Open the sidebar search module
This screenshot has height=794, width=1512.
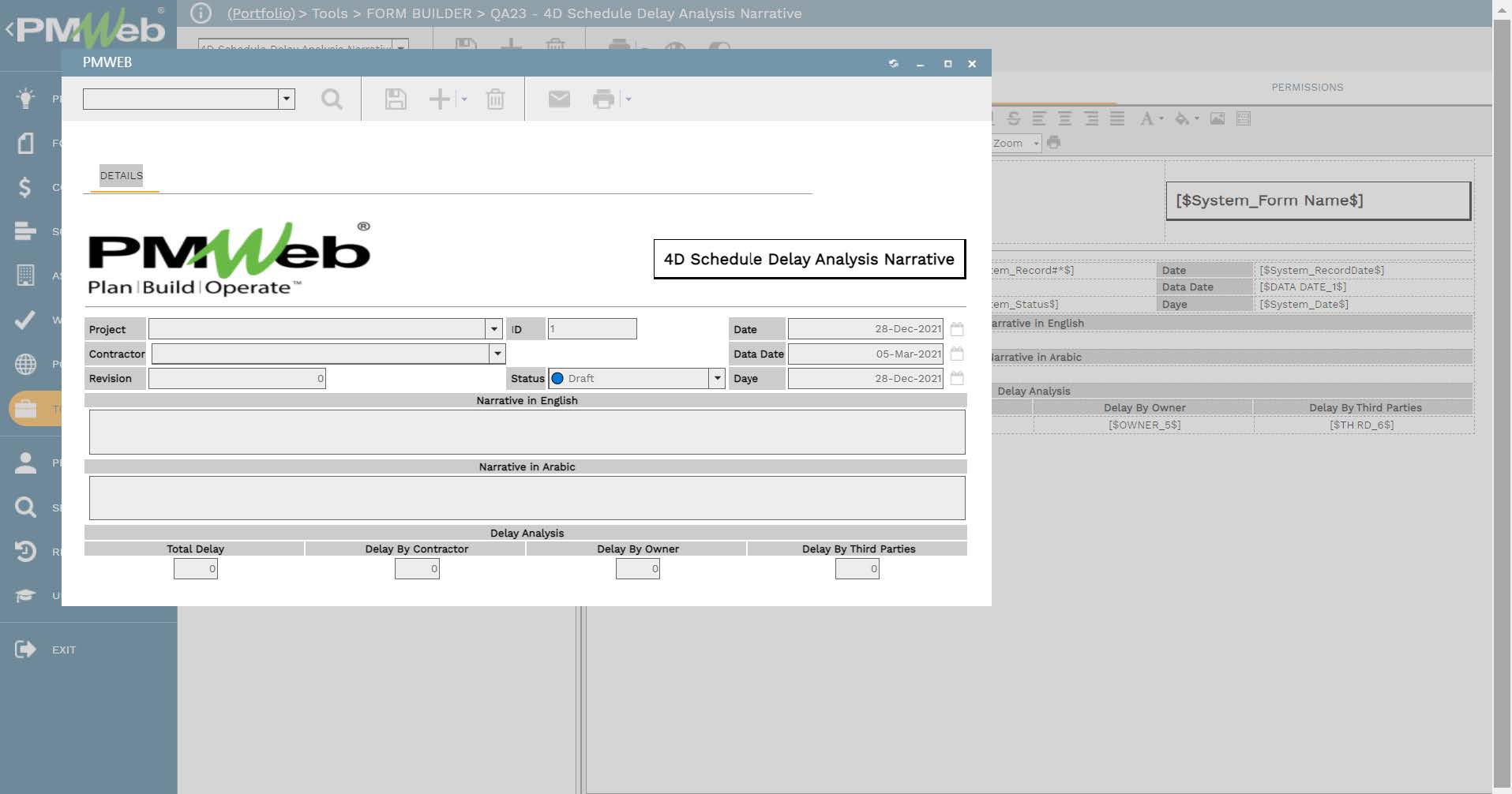point(25,507)
